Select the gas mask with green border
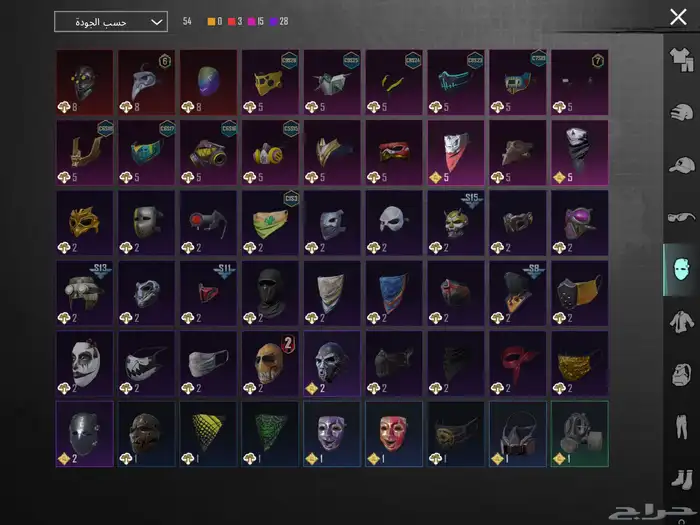Viewport: 700px width, 525px height. pyautogui.click(x=579, y=434)
